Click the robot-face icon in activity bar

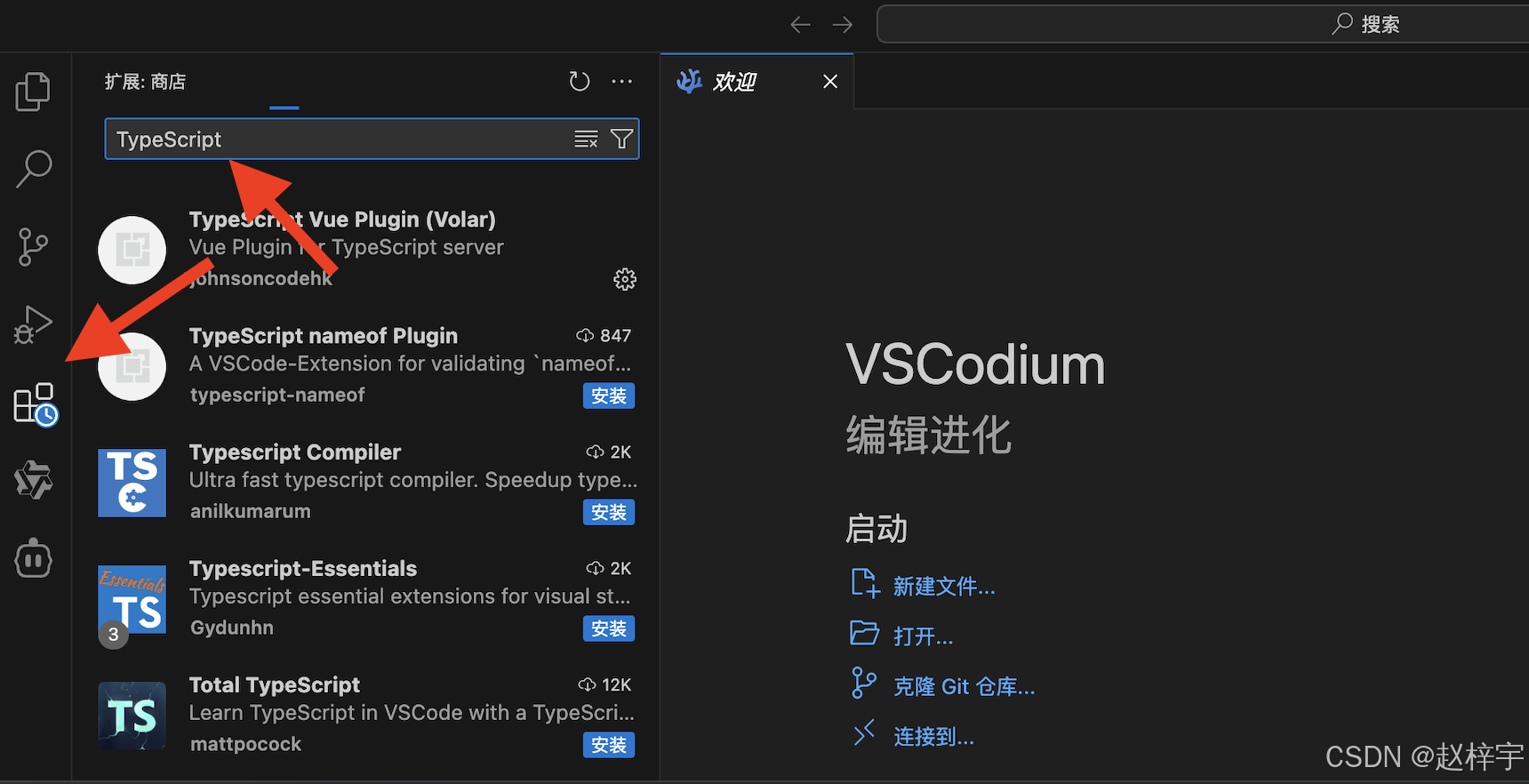point(34,558)
